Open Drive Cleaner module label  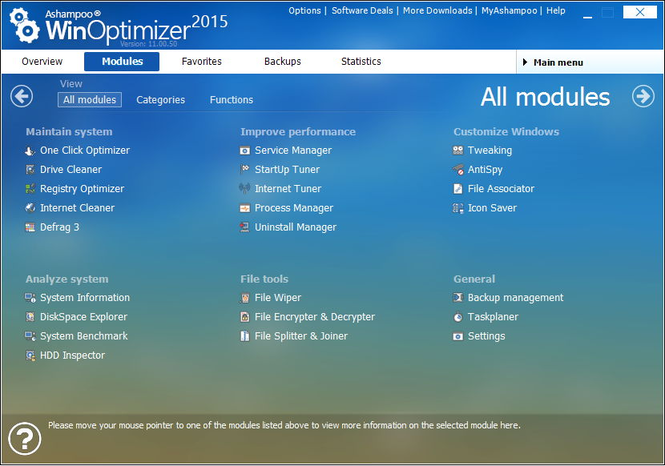pyautogui.click(x=71, y=170)
